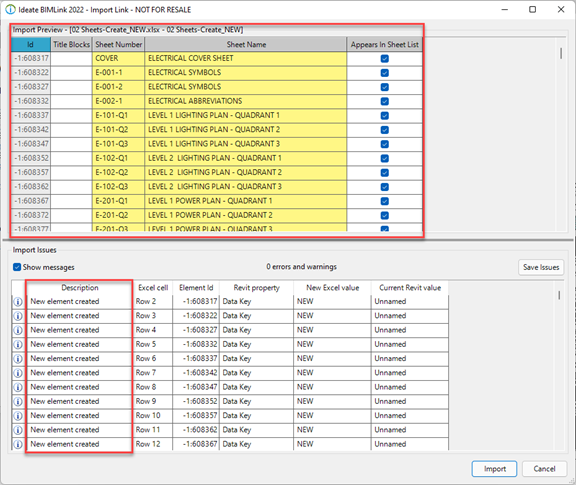Close the Import Link dialog window
This screenshot has width=576, height=485.
pyautogui.click(x=561, y=10)
